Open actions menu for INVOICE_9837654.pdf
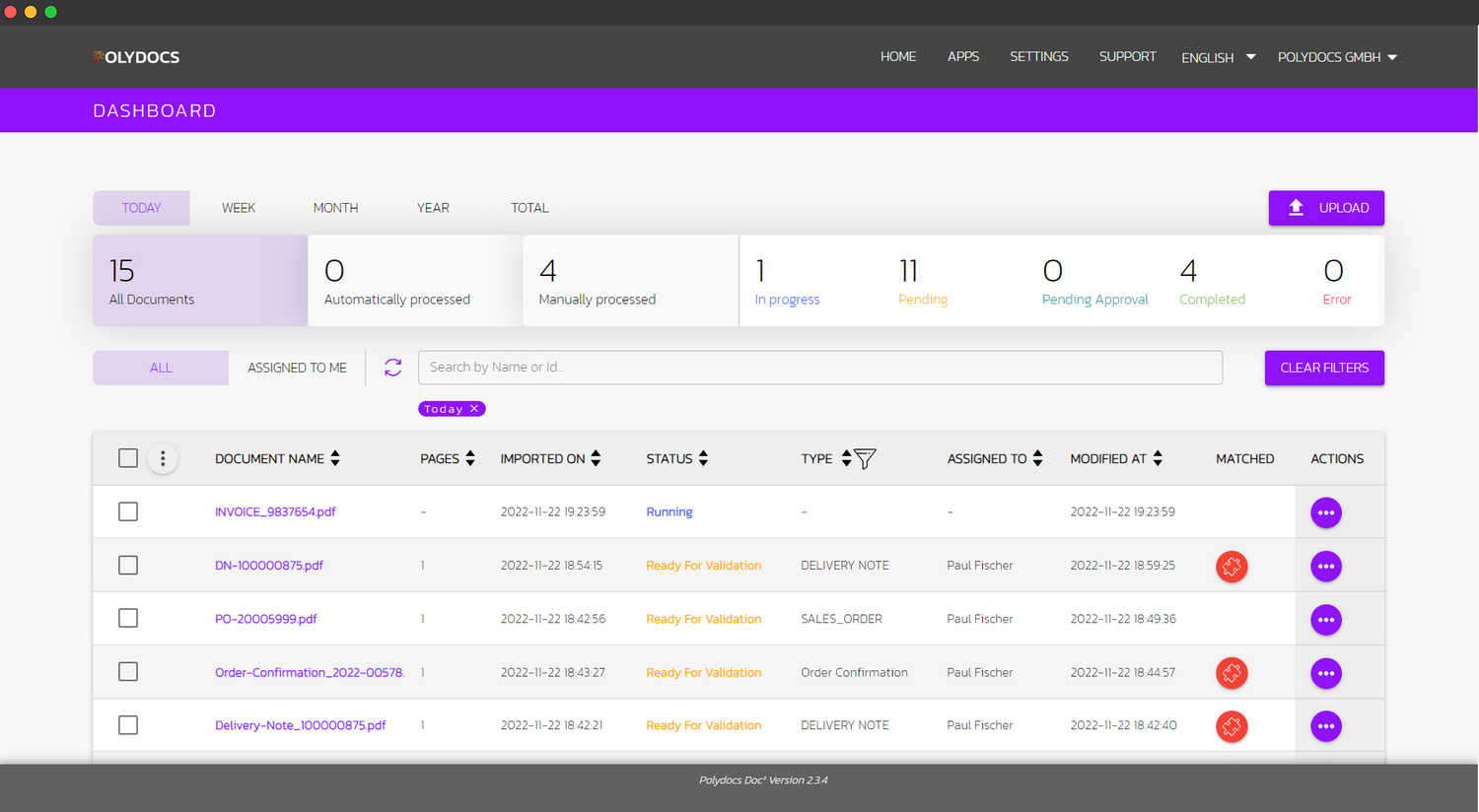The height and width of the screenshot is (812, 1479). click(x=1326, y=511)
